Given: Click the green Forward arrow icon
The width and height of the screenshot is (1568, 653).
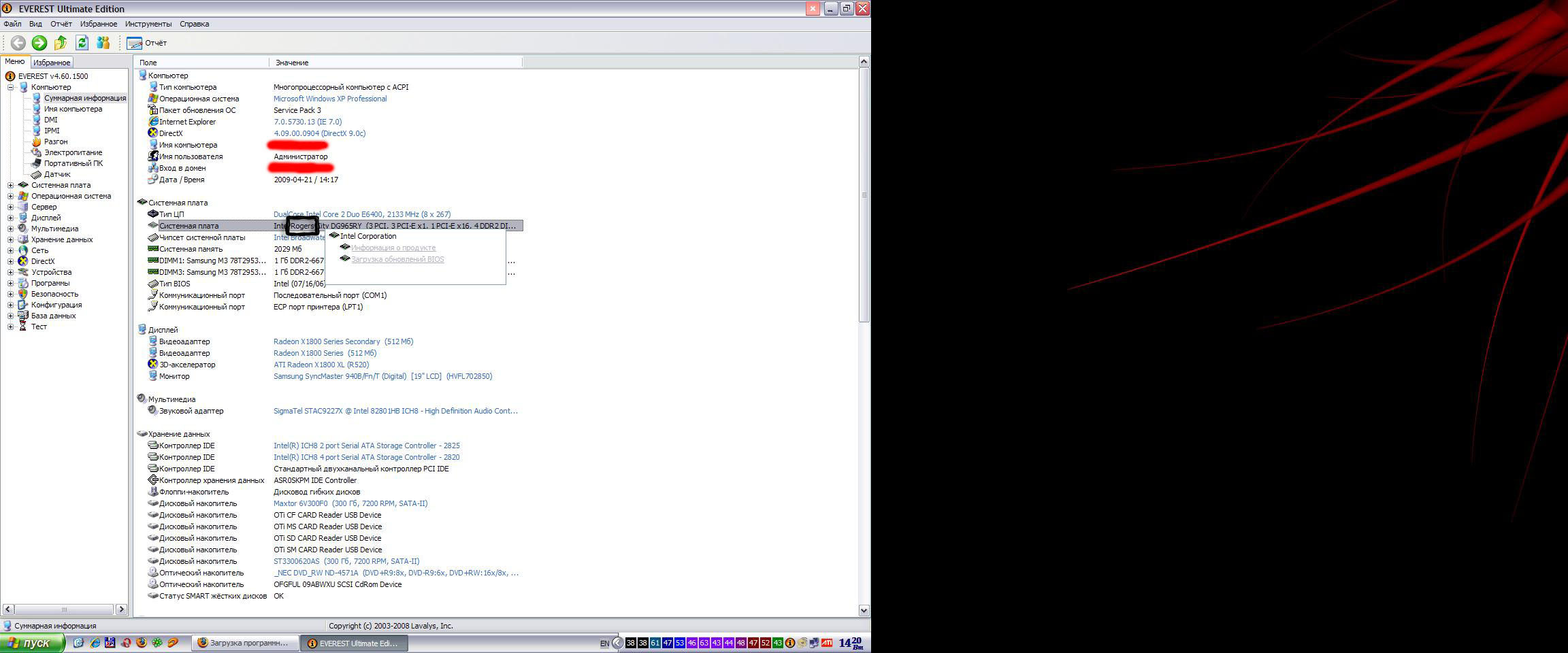Looking at the screenshot, I should [x=39, y=43].
